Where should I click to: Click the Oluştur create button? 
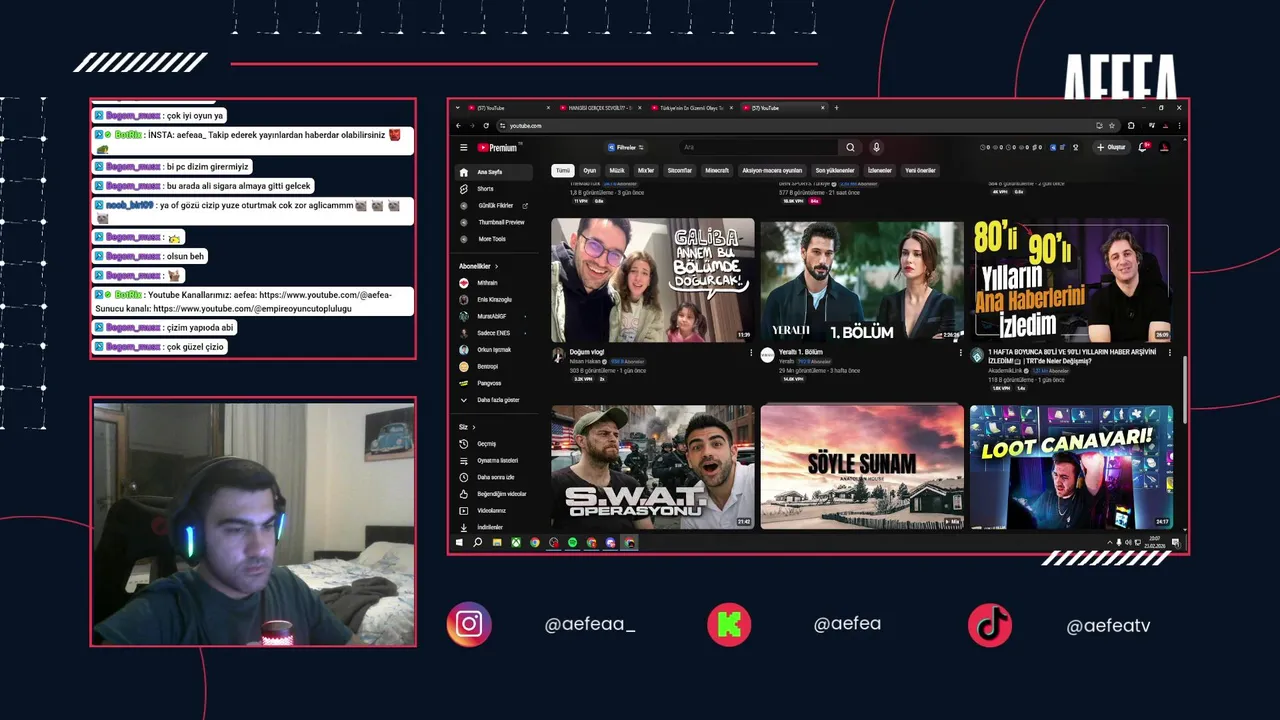tap(1111, 147)
